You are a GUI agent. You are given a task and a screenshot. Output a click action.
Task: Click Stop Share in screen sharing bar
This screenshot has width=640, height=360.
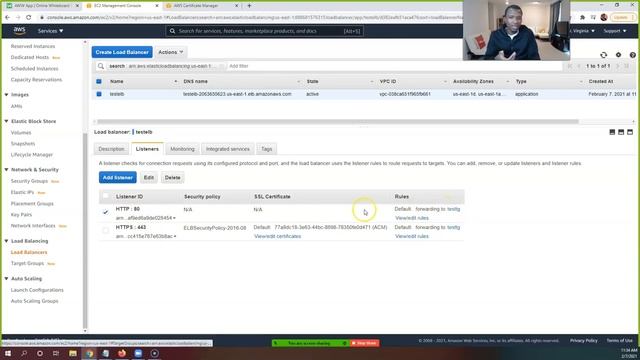(x=364, y=343)
